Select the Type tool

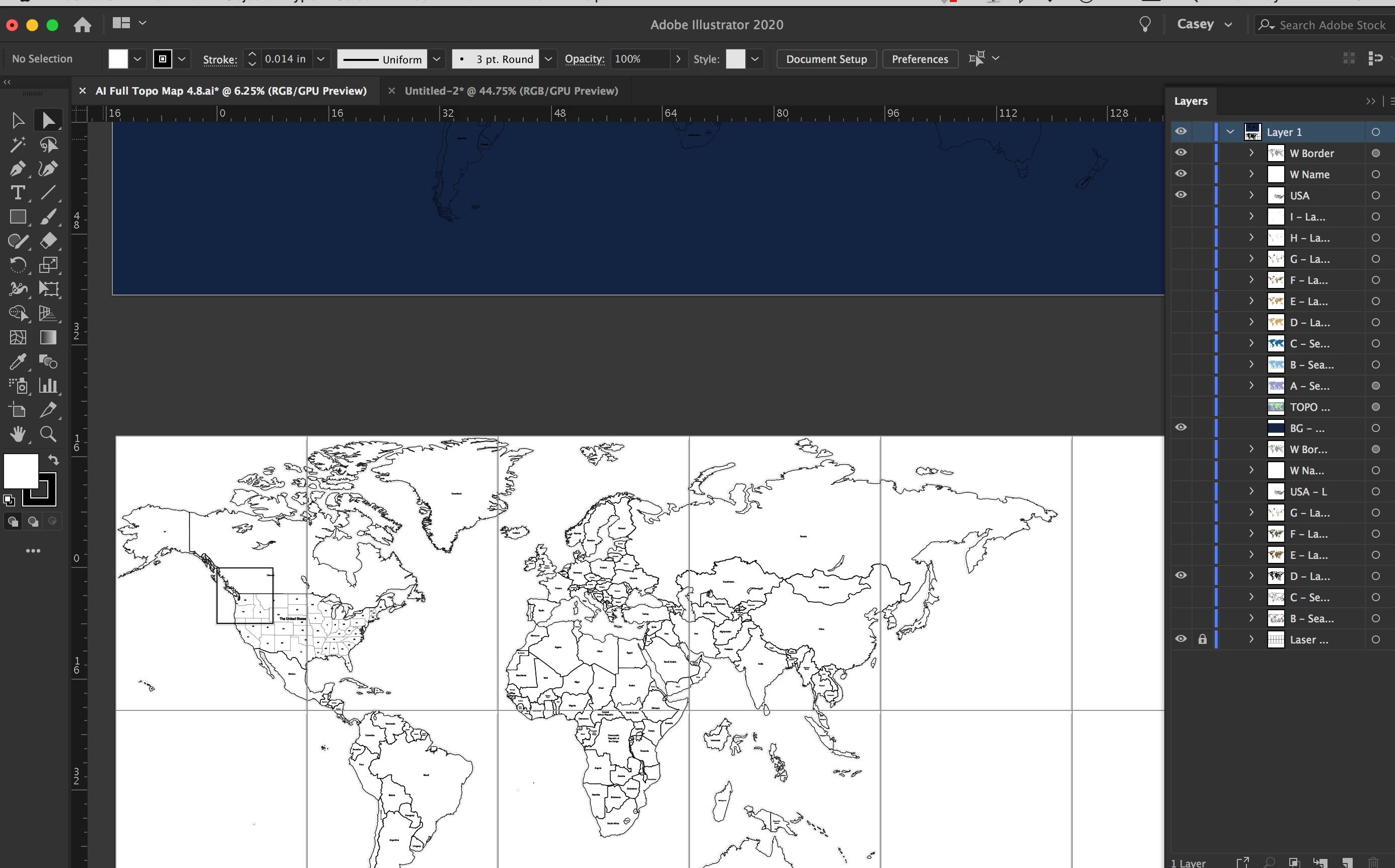pyautogui.click(x=17, y=193)
